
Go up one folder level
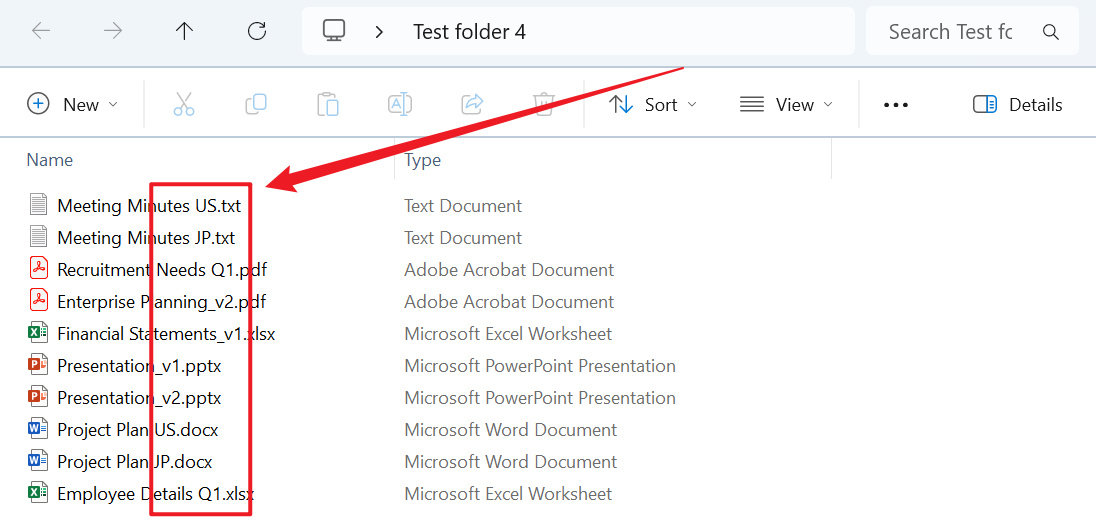[x=184, y=31]
